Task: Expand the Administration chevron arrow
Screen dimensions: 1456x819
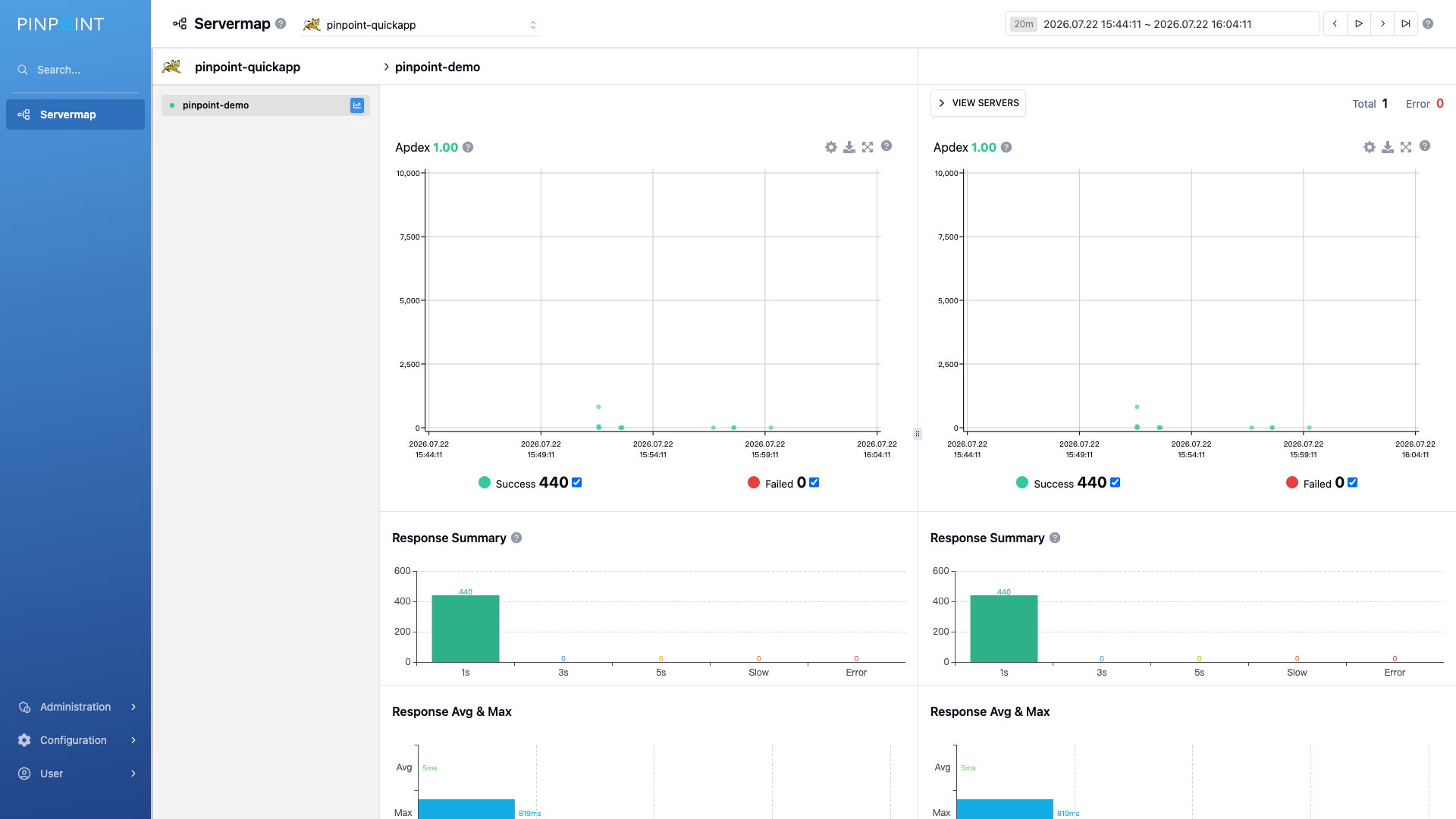Action: (x=133, y=707)
